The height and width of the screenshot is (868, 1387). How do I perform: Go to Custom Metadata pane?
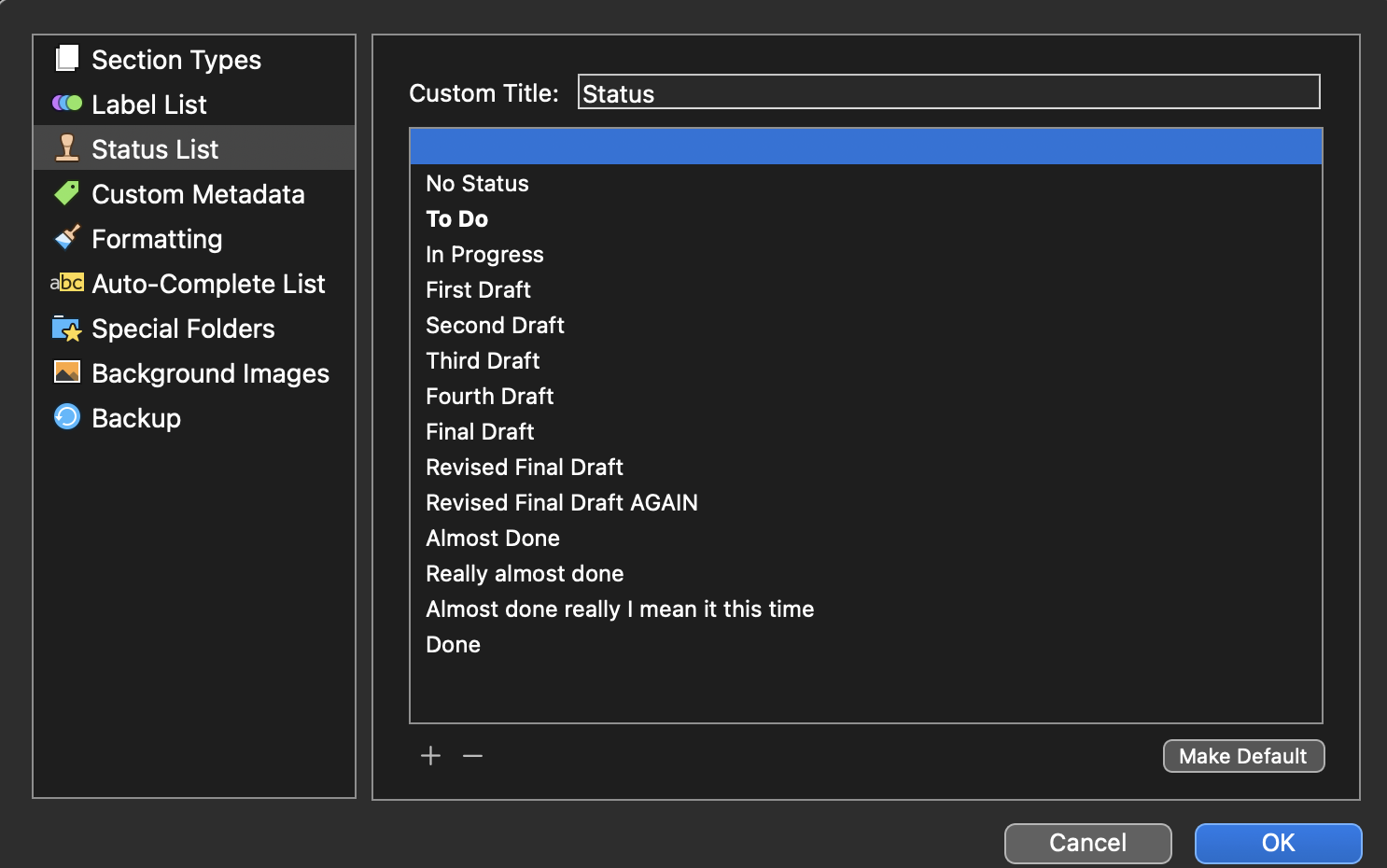click(194, 193)
